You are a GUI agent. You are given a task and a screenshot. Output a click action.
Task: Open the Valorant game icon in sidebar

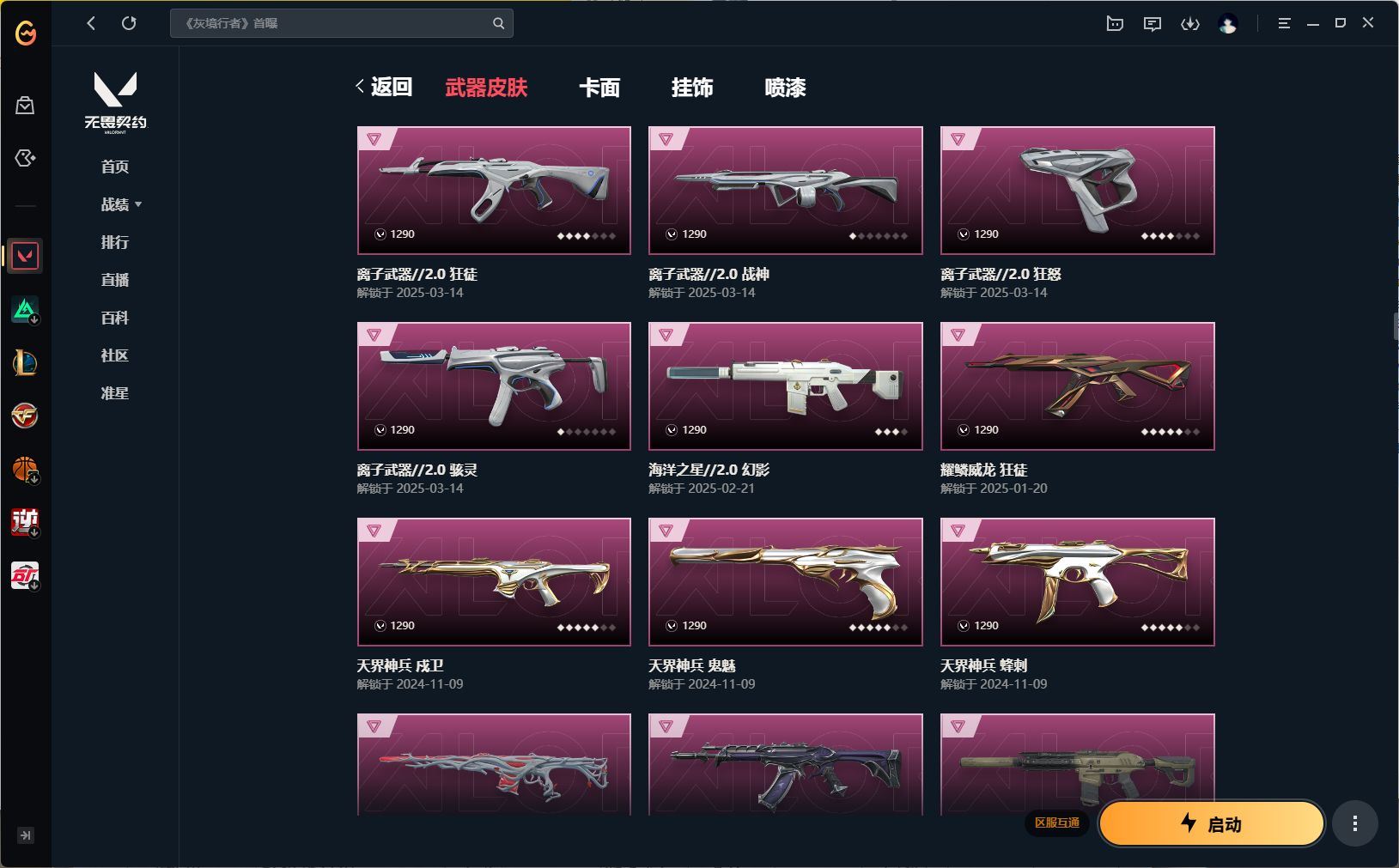point(25,256)
